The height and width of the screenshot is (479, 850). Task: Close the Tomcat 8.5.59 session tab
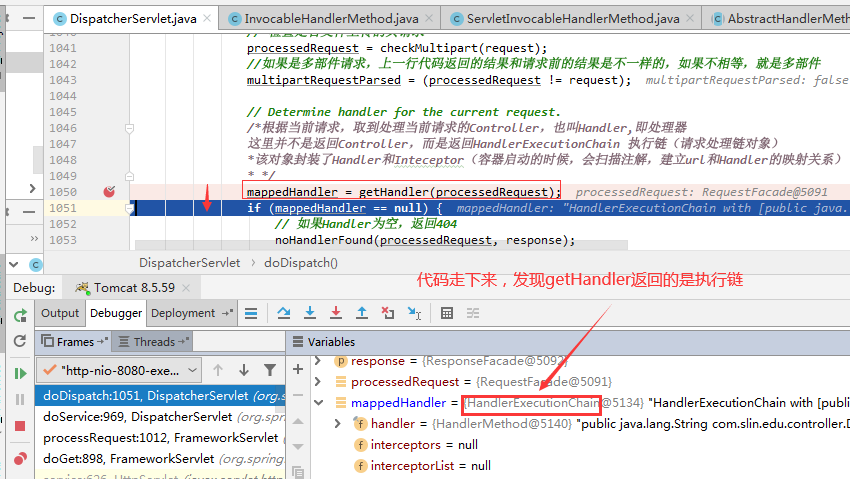point(186,288)
